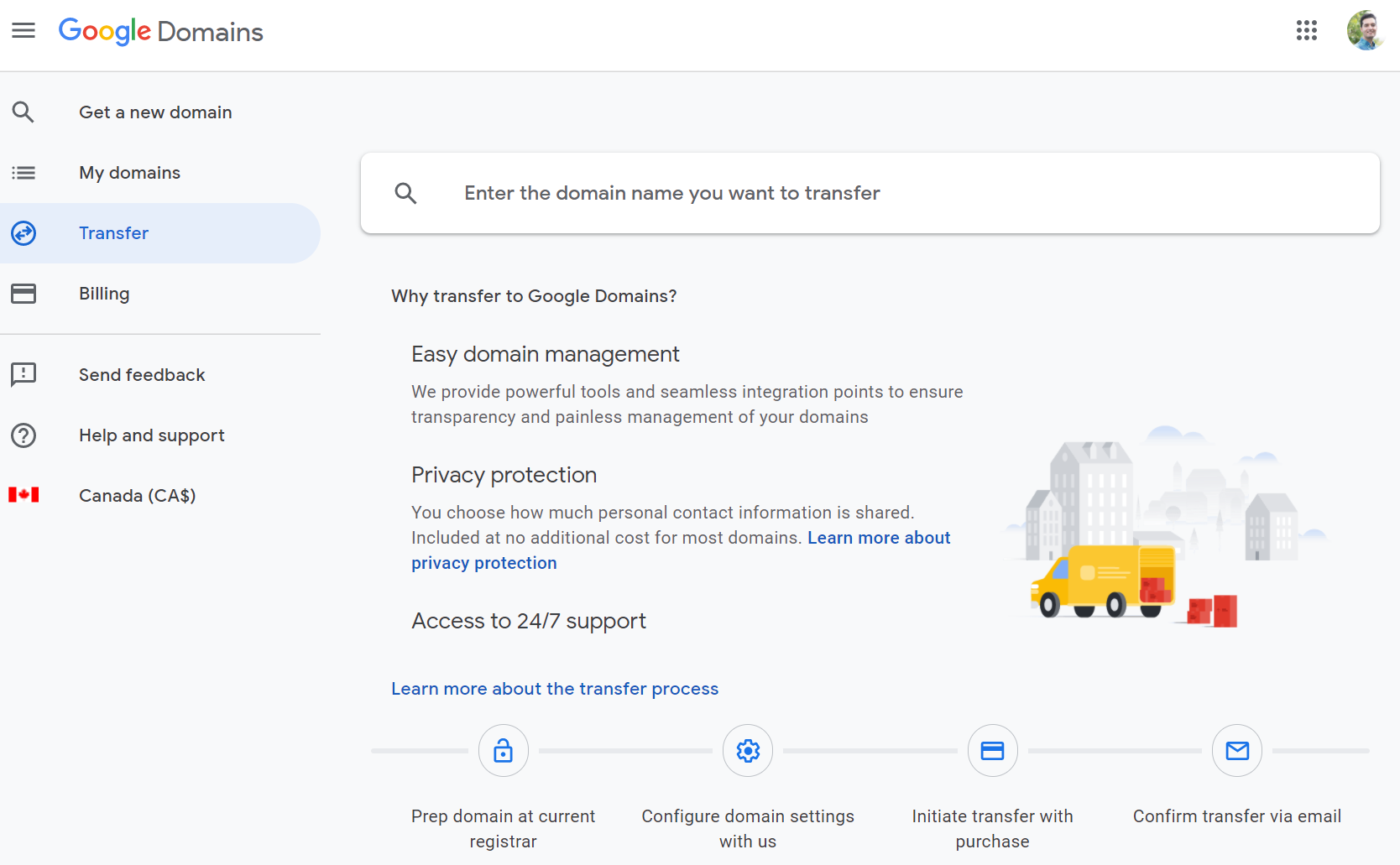Open Learn more about the transfer process
Image resolution: width=1400 pixels, height=865 pixels.
tap(555, 689)
